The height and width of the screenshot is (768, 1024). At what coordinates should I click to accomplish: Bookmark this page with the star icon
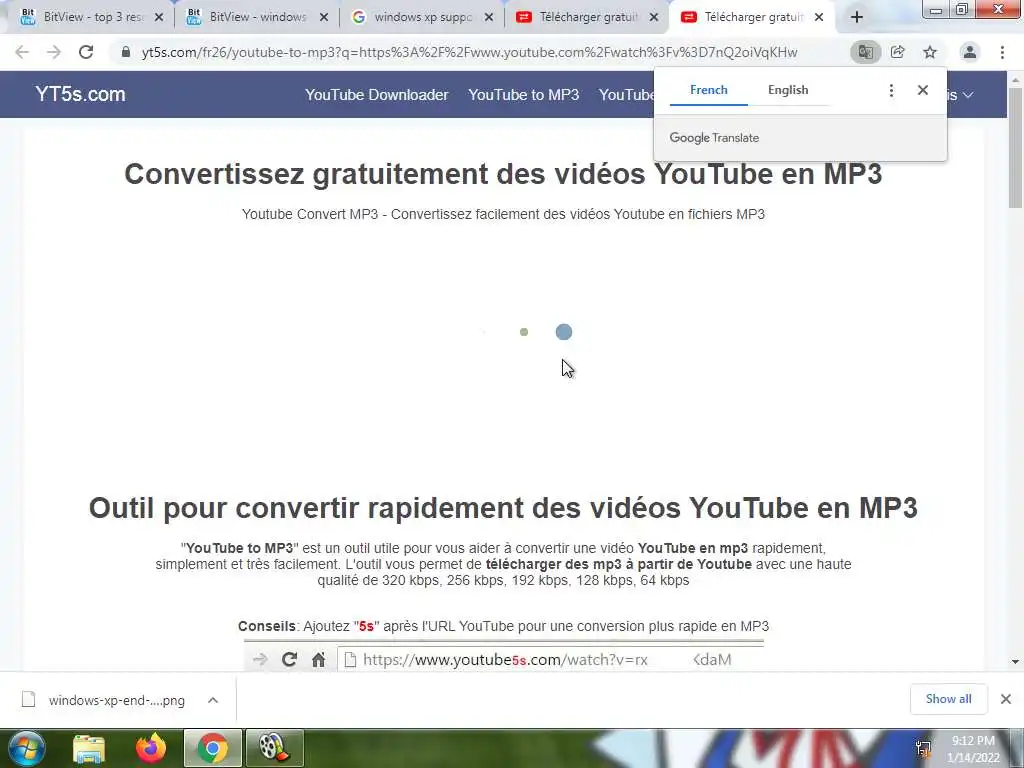click(930, 52)
